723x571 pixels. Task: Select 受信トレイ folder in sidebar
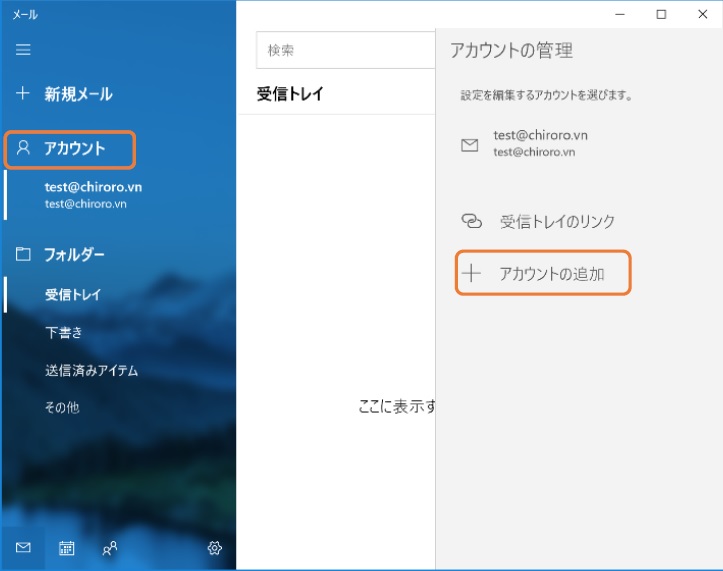pos(73,294)
